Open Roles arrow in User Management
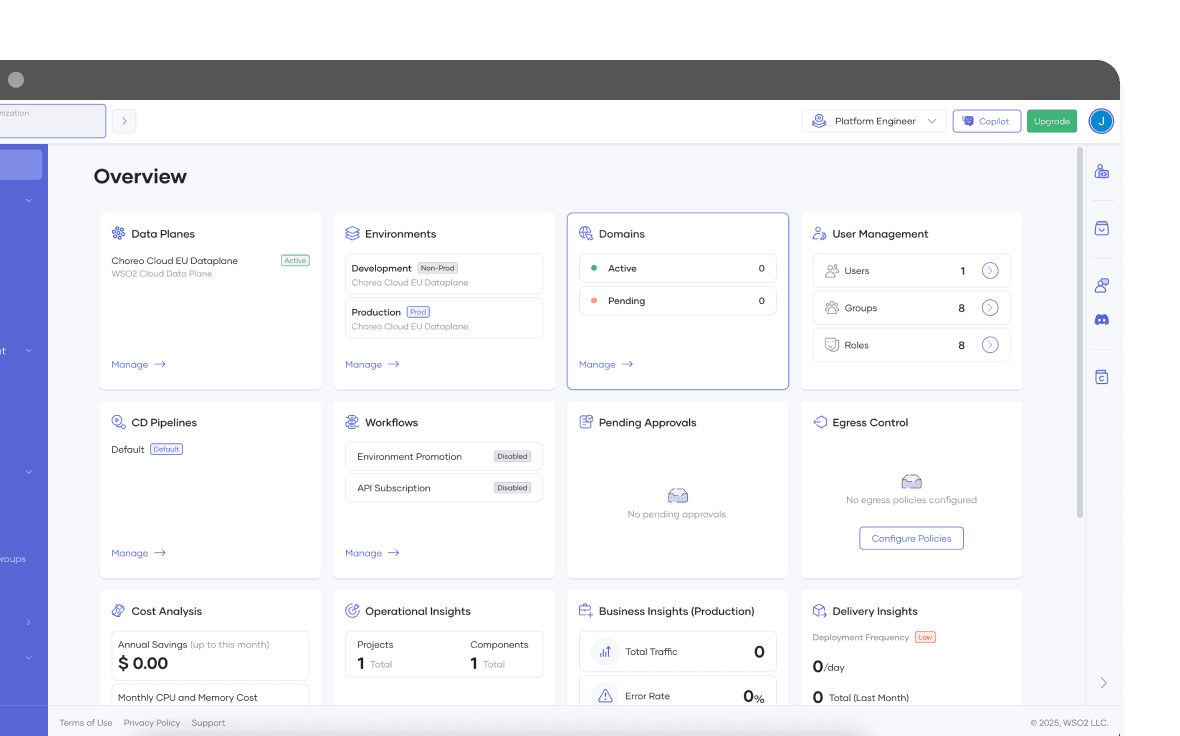 [x=989, y=345]
